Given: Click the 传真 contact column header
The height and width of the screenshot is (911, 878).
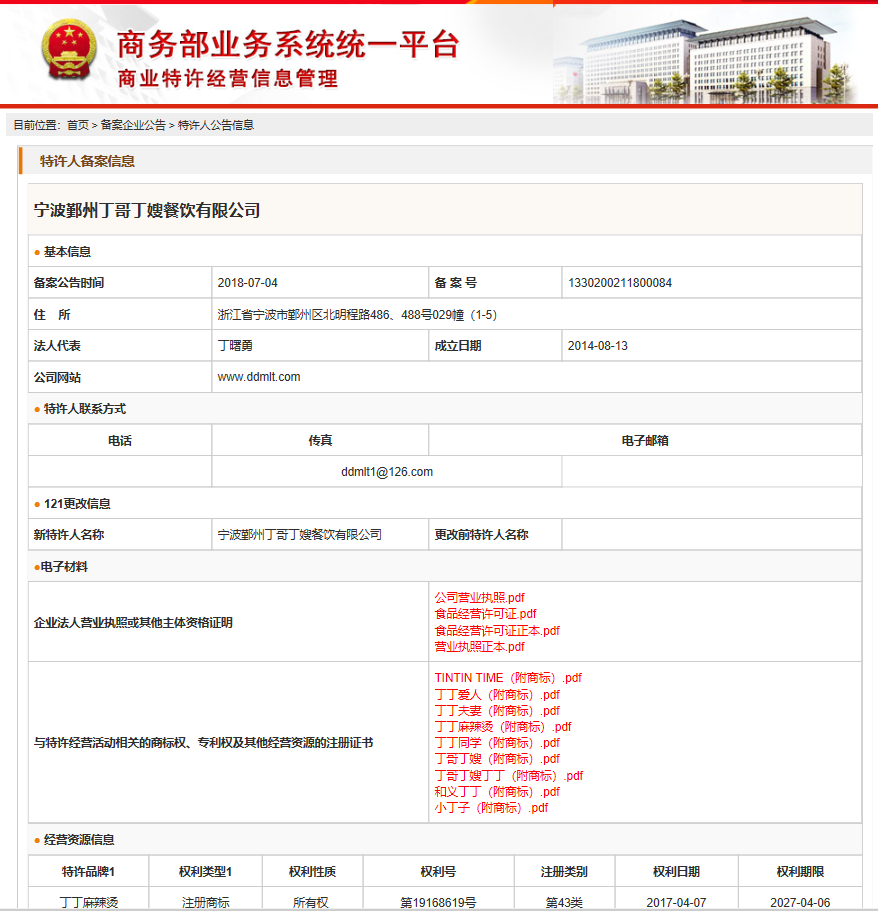Looking at the screenshot, I should (320, 440).
